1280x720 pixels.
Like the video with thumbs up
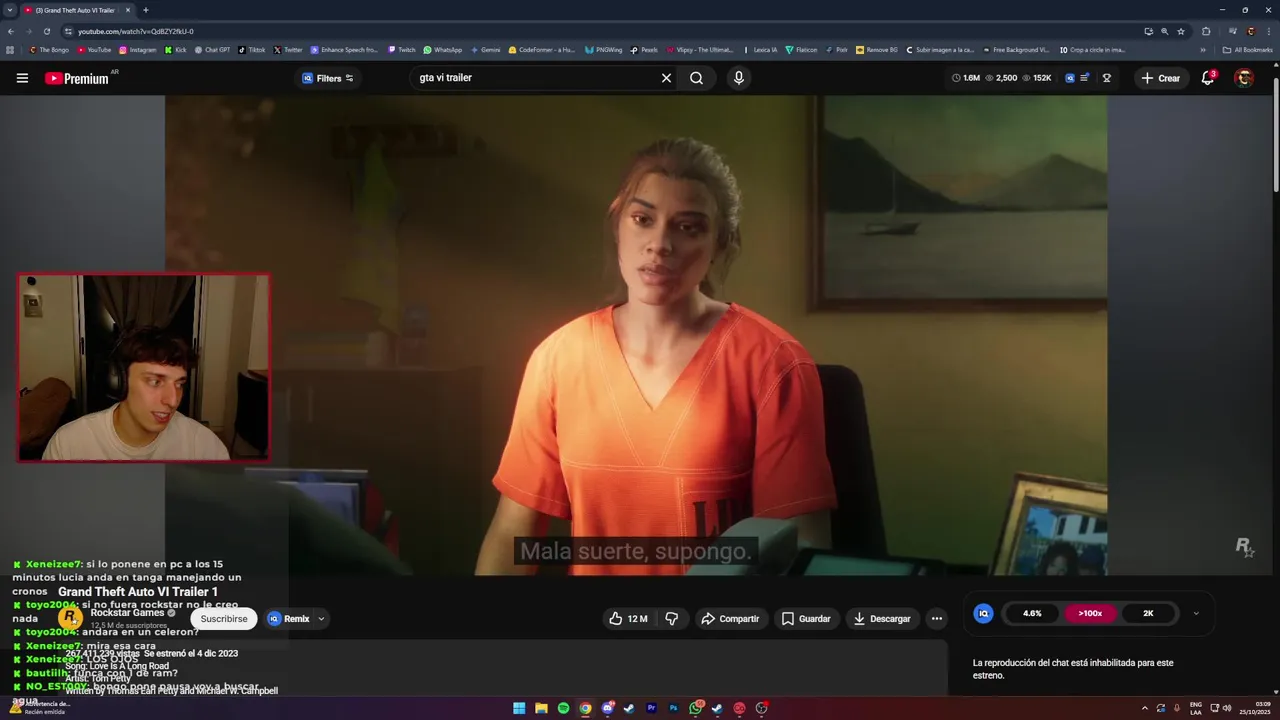(628, 619)
